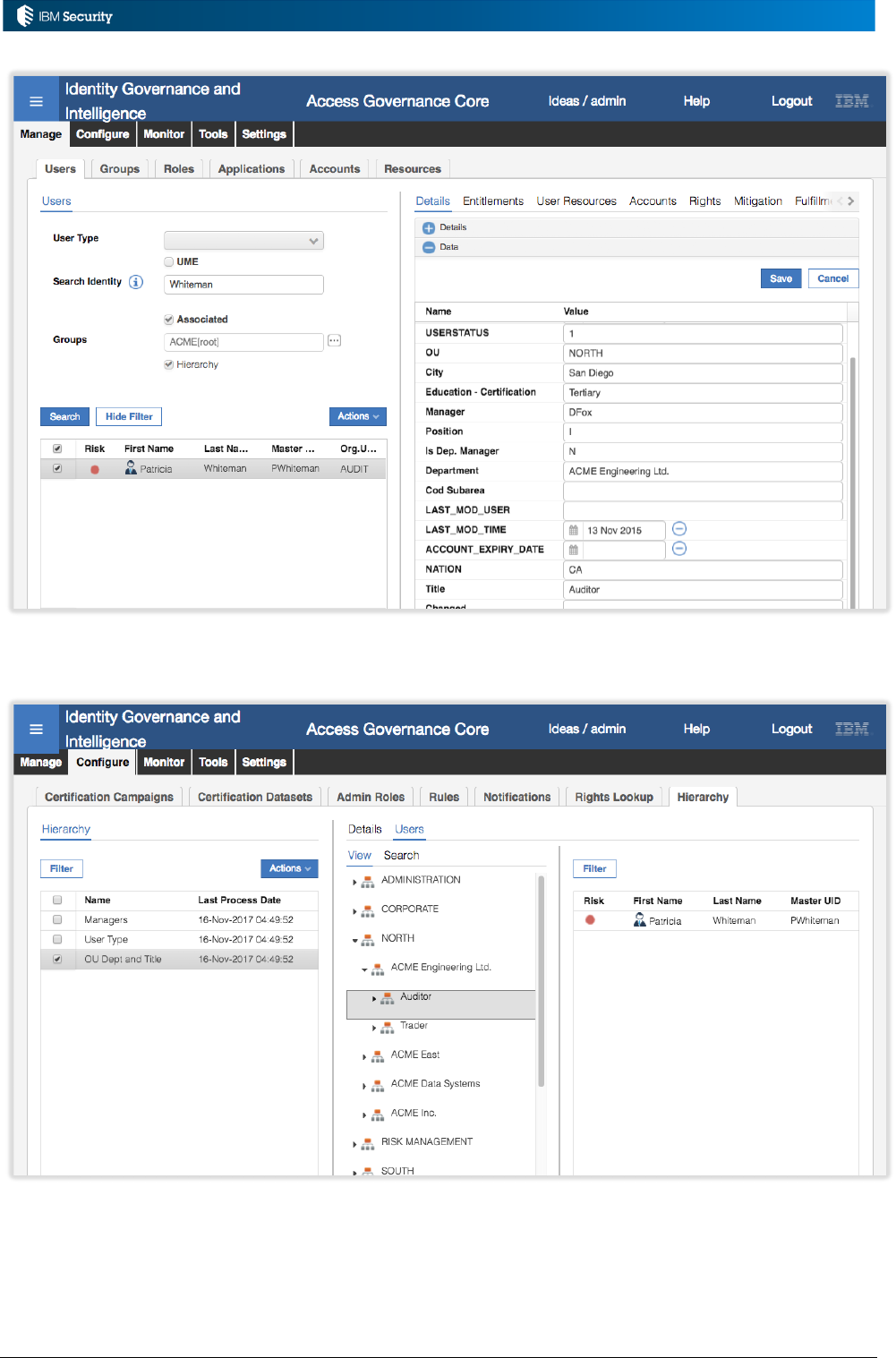Click Auditor node icon in hierarchy

pos(387,998)
